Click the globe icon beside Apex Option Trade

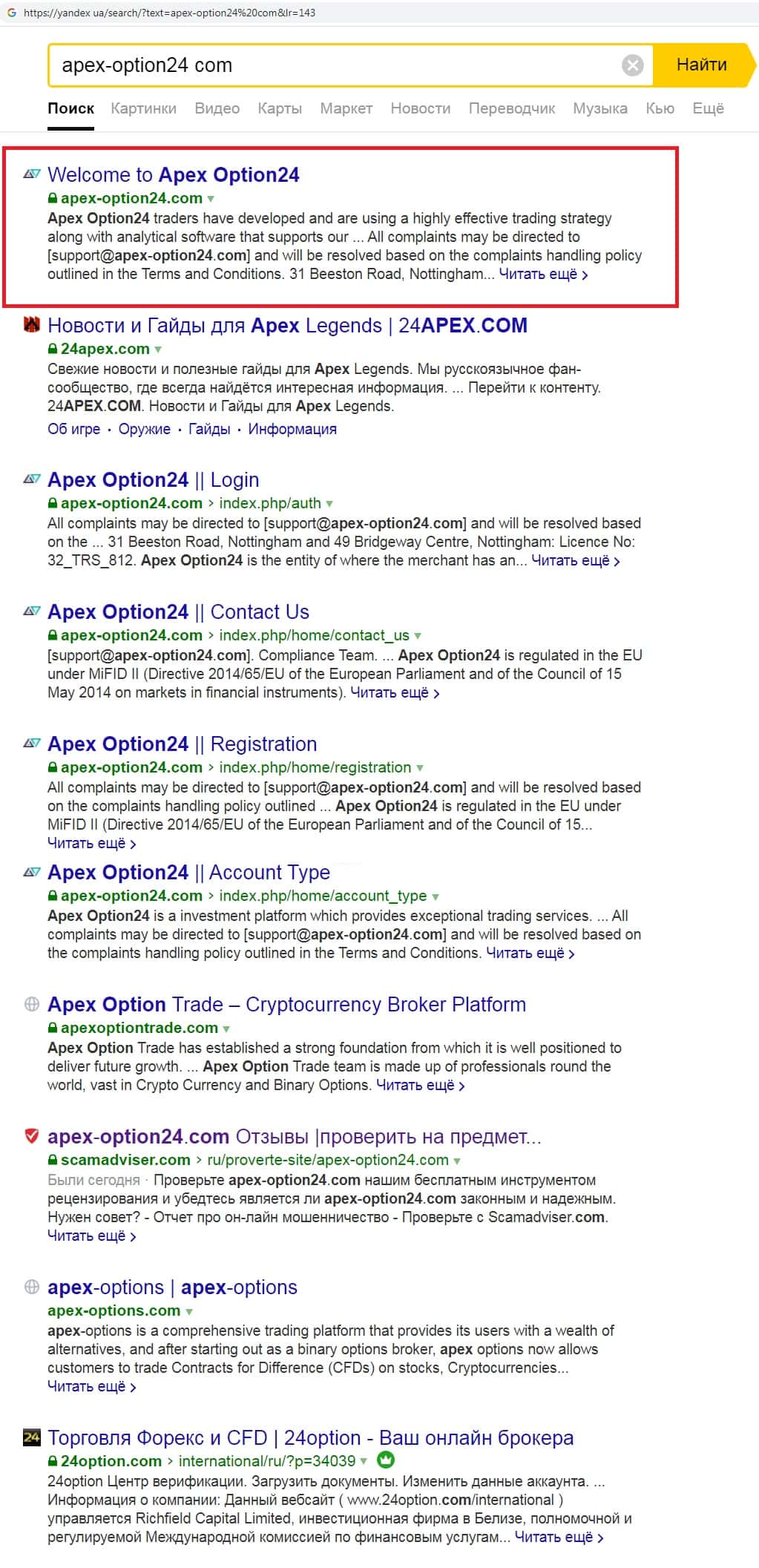tap(31, 1004)
